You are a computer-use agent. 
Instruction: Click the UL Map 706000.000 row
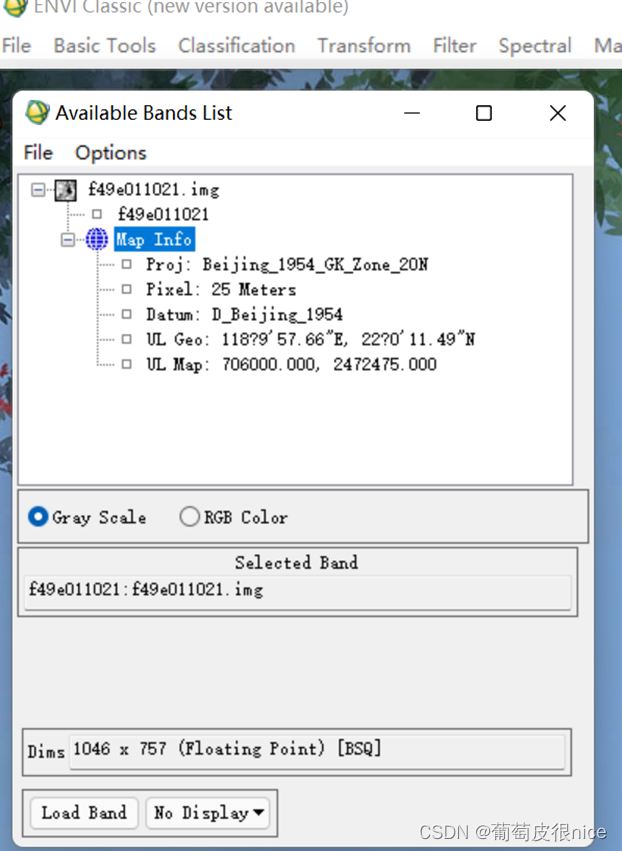pos(290,364)
